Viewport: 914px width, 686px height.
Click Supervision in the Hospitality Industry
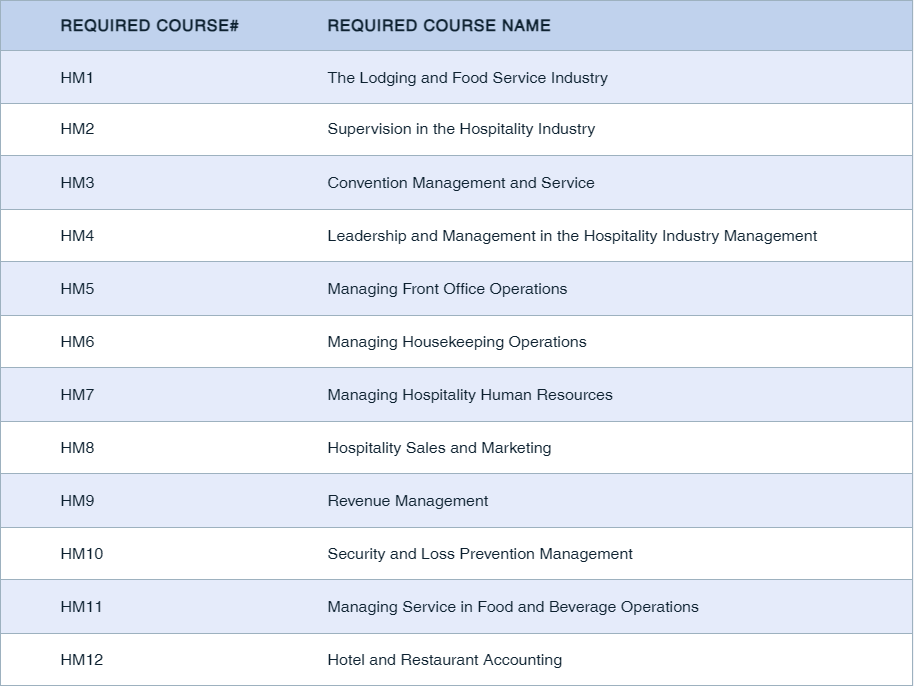tap(461, 129)
